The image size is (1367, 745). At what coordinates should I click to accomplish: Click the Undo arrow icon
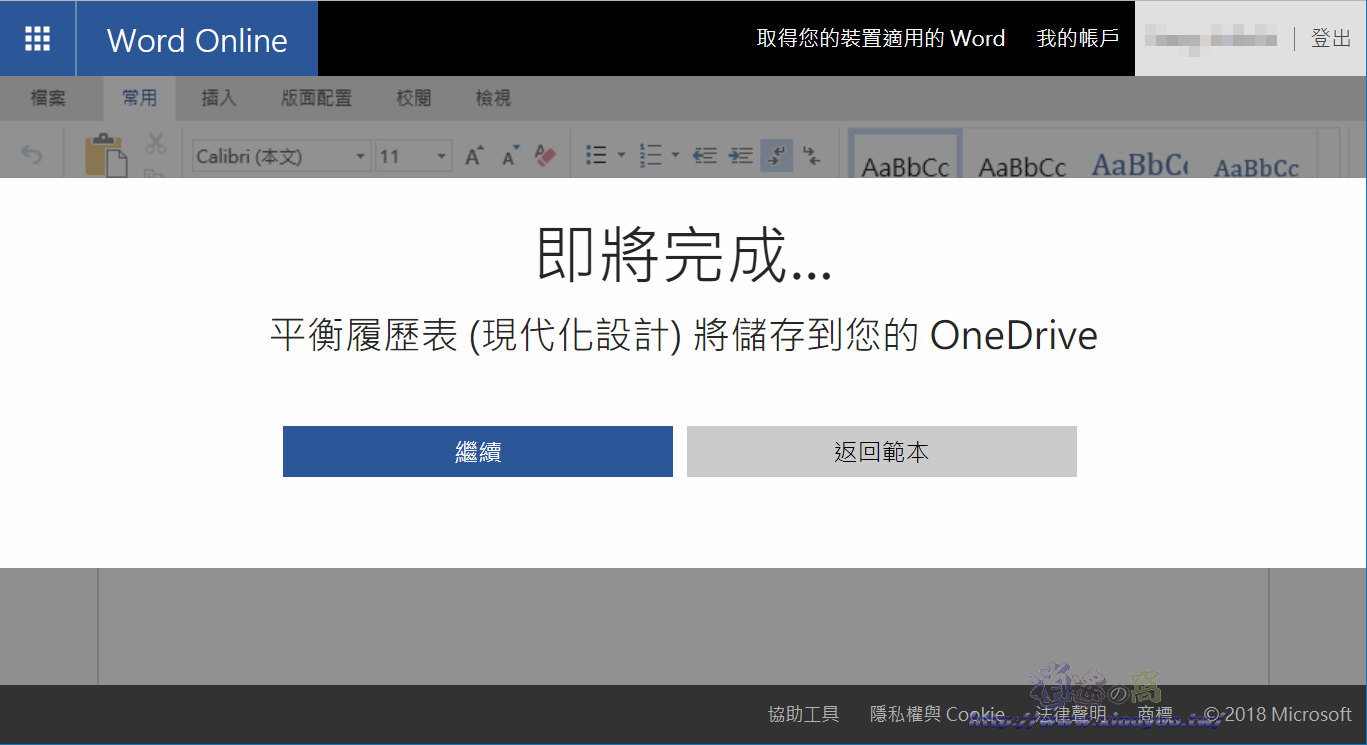pos(32,155)
